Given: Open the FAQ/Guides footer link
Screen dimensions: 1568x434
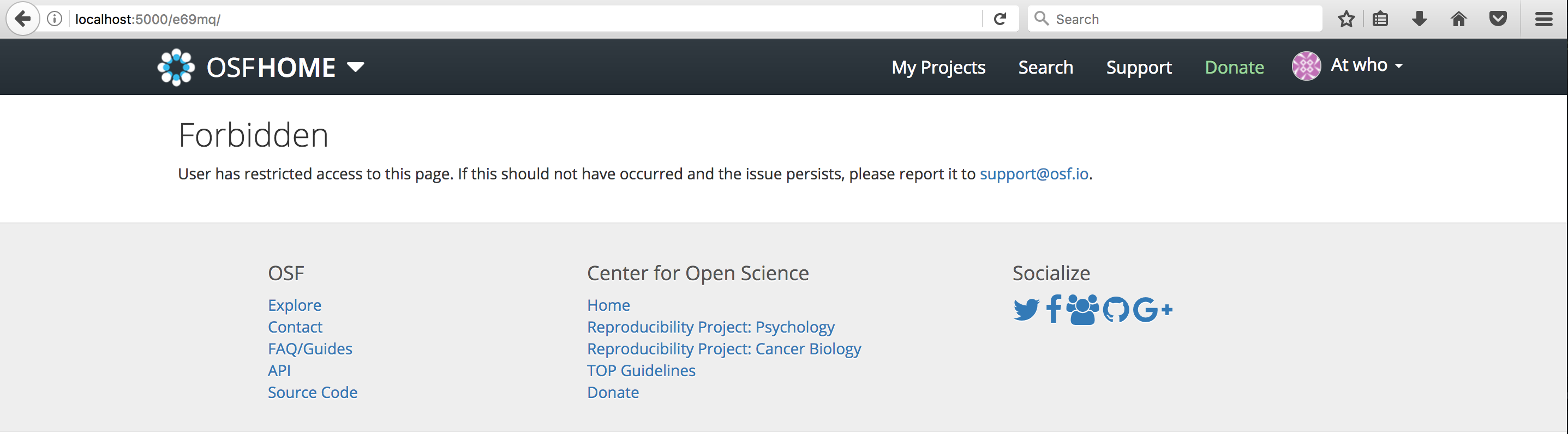Looking at the screenshot, I should (310, 349).
